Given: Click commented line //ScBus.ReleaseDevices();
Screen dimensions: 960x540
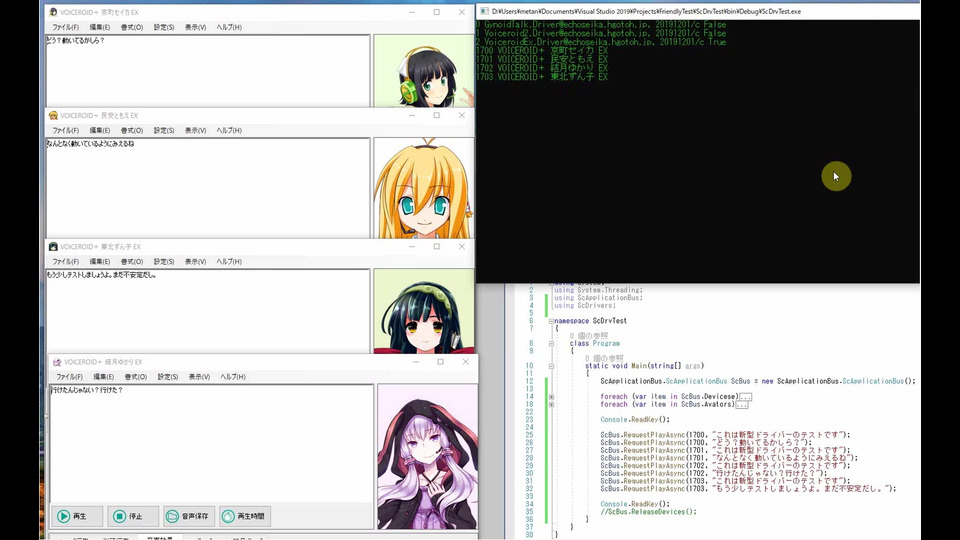Looking at the screenshot, I should pyautogui.click(x=648, y=512).
